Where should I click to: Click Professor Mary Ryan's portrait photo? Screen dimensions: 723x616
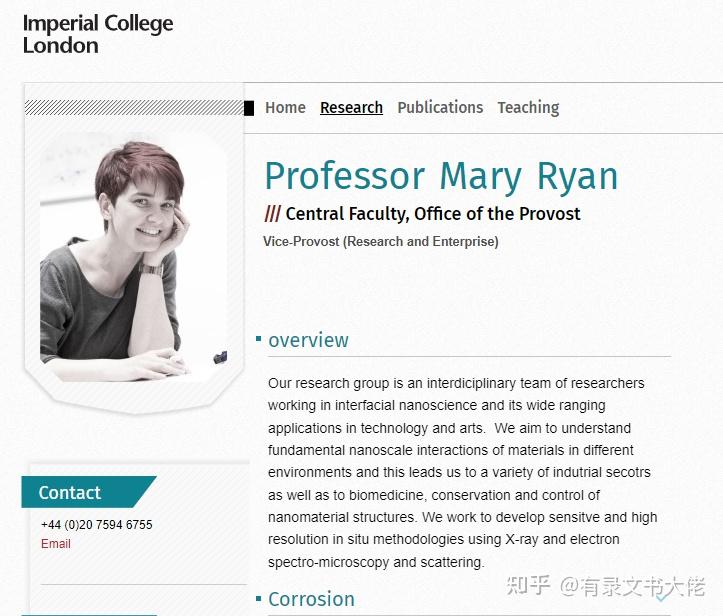[x=134, y=258]
